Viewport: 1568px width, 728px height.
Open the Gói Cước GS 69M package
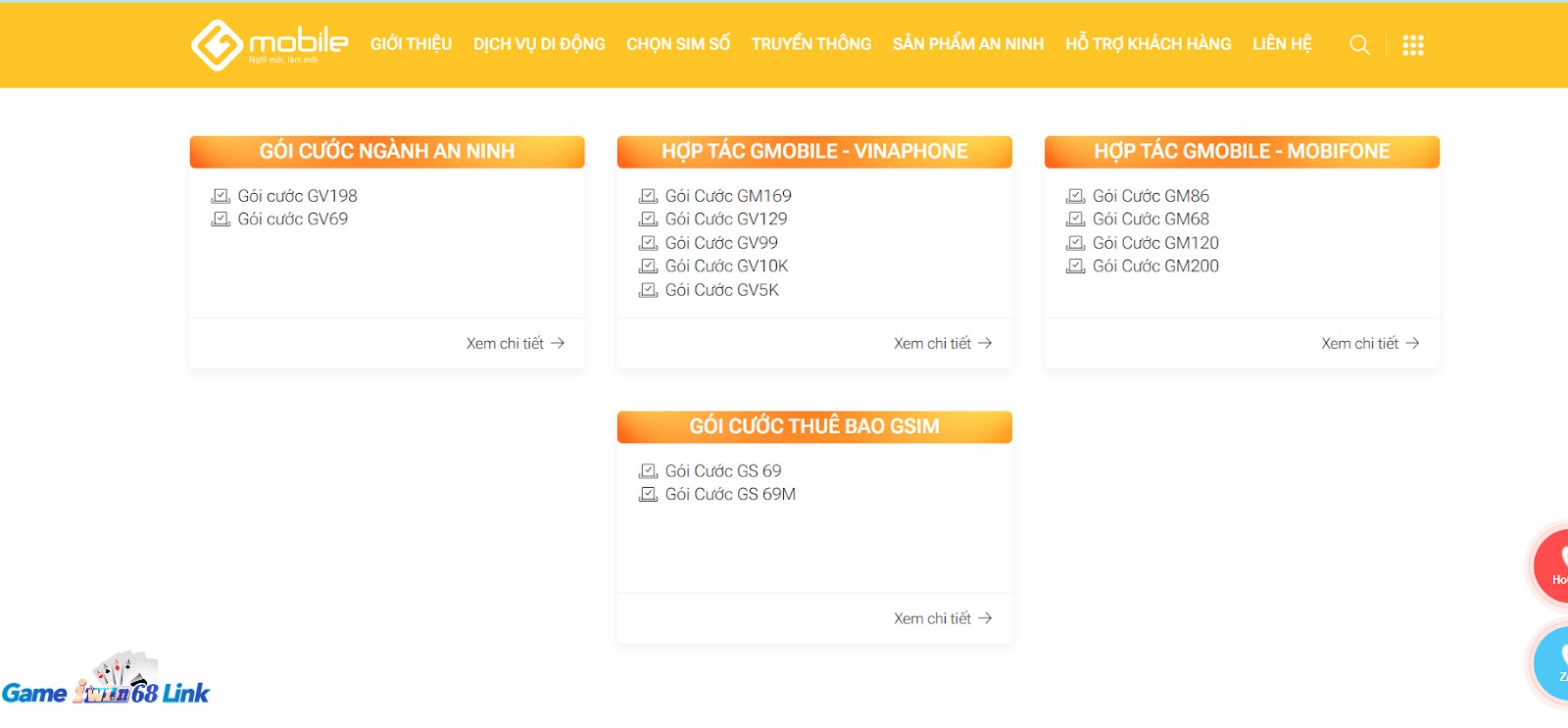coord(730,495)
